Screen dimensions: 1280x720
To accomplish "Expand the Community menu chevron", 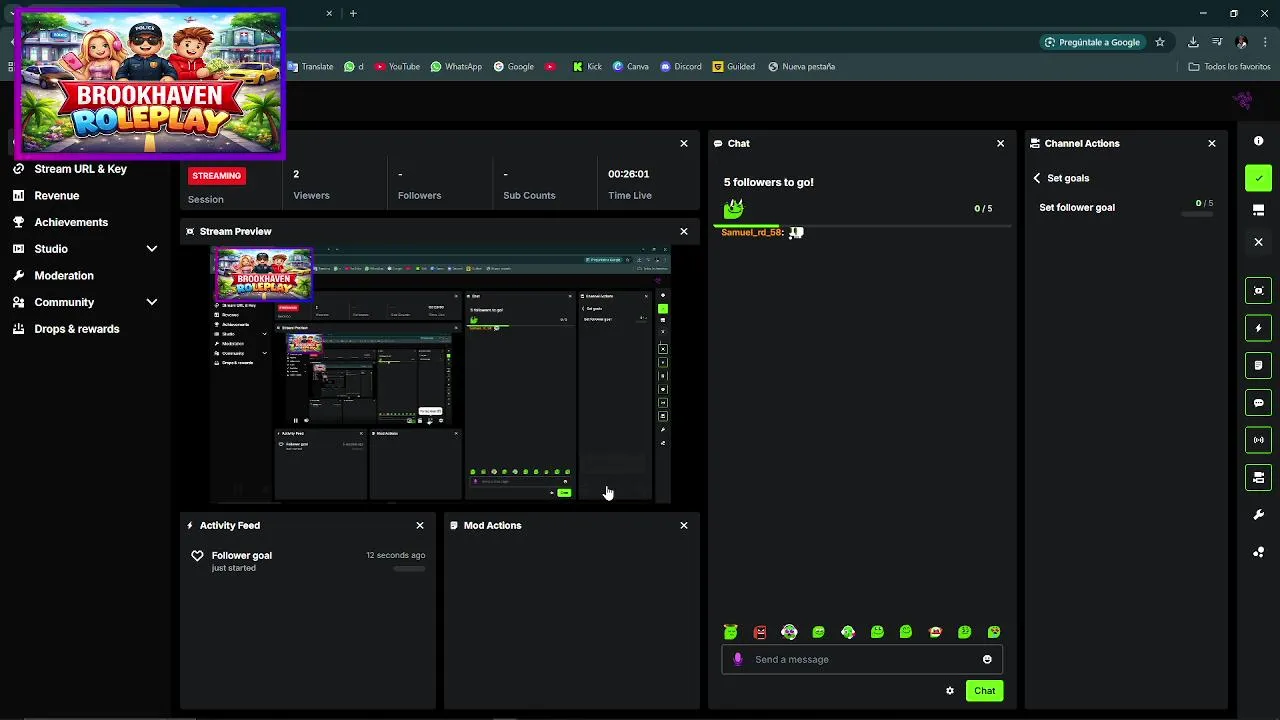I will (x=152, y=302).
